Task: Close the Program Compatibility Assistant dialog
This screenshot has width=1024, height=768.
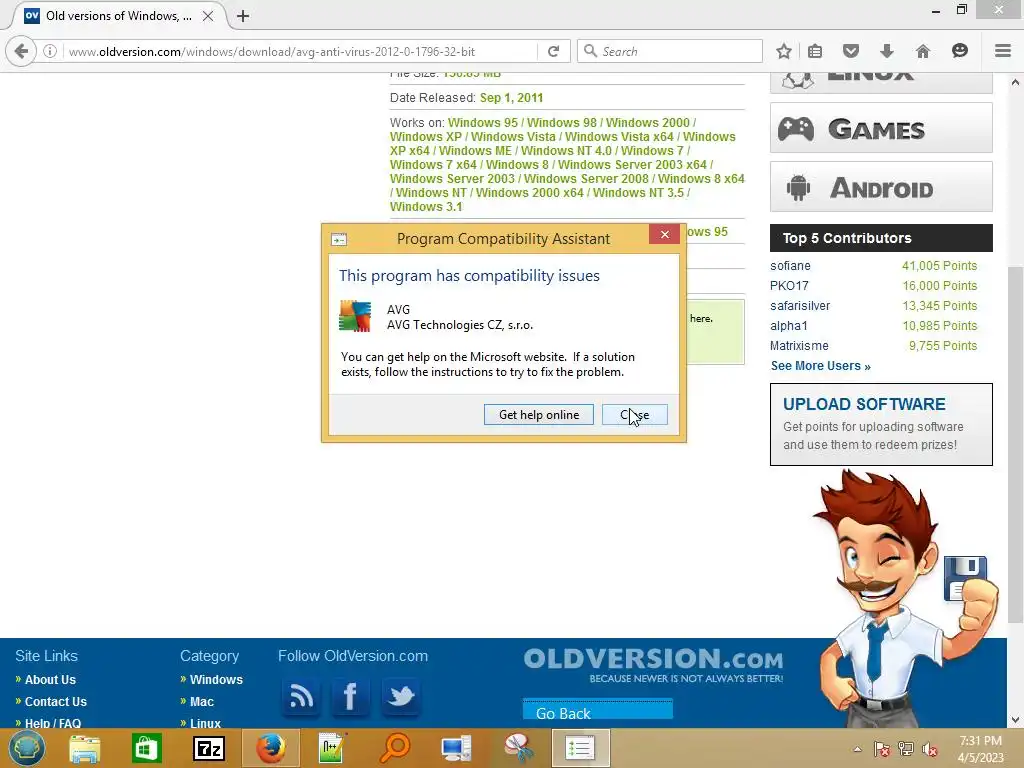Action: point(664,234)
